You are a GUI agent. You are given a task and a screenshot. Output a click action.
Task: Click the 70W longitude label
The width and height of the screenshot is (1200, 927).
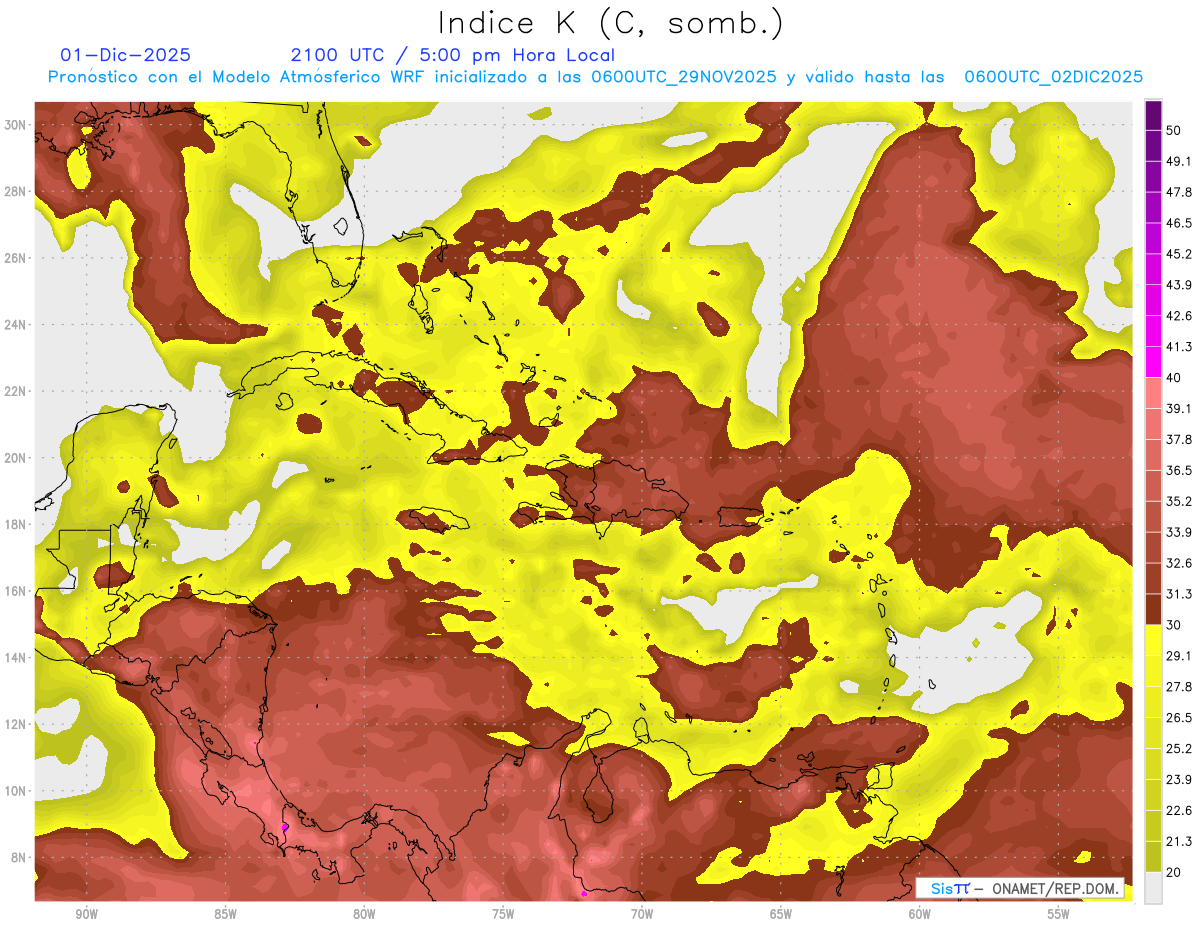(642, 914)
